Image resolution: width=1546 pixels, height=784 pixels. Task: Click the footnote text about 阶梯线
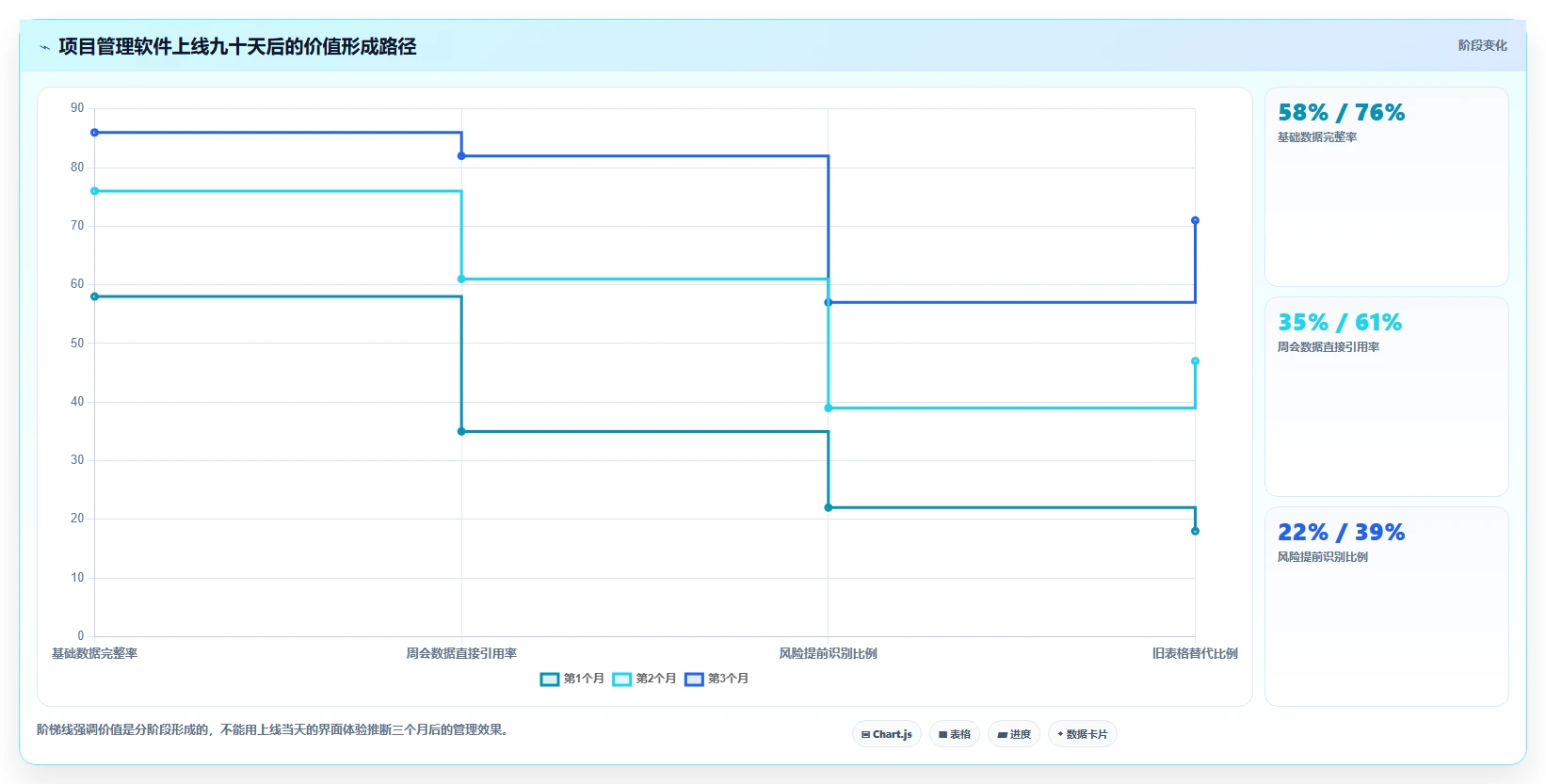(274, 729)
